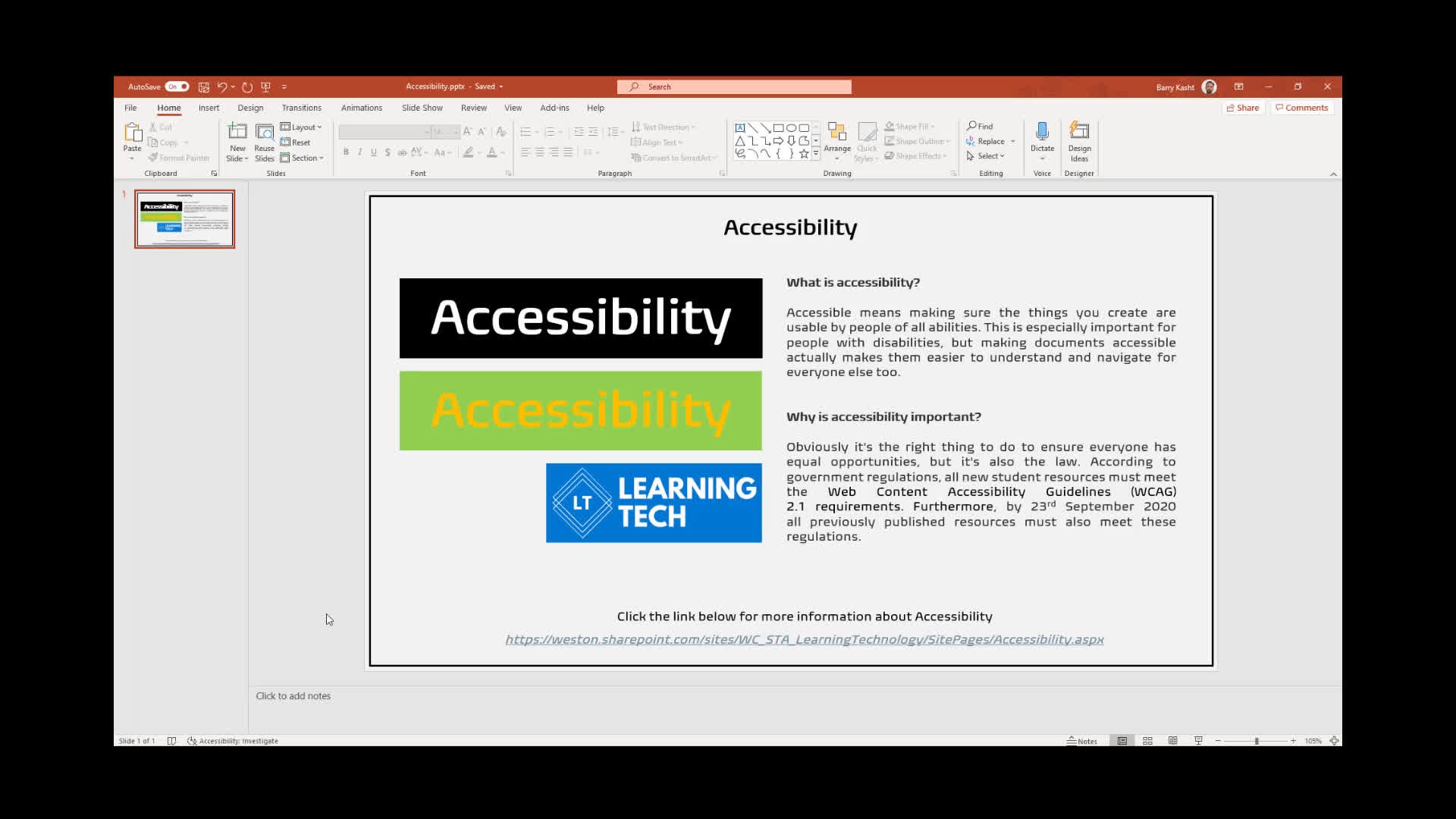Select slide 1 thumbnail
Image resolution: width=1456 pixels, height=819 pixels.
185,219
